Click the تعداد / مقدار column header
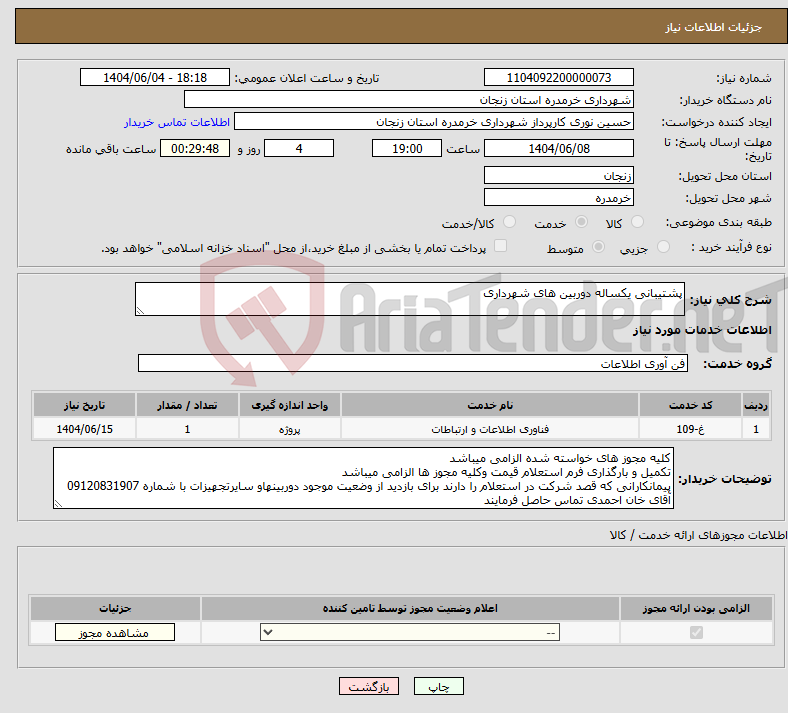This screenshot has height=713, width=788. click(187, 405)
